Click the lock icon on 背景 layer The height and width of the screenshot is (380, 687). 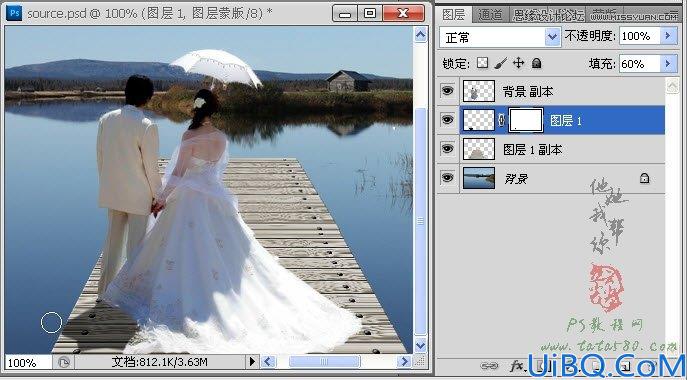[x=644, y=178]
